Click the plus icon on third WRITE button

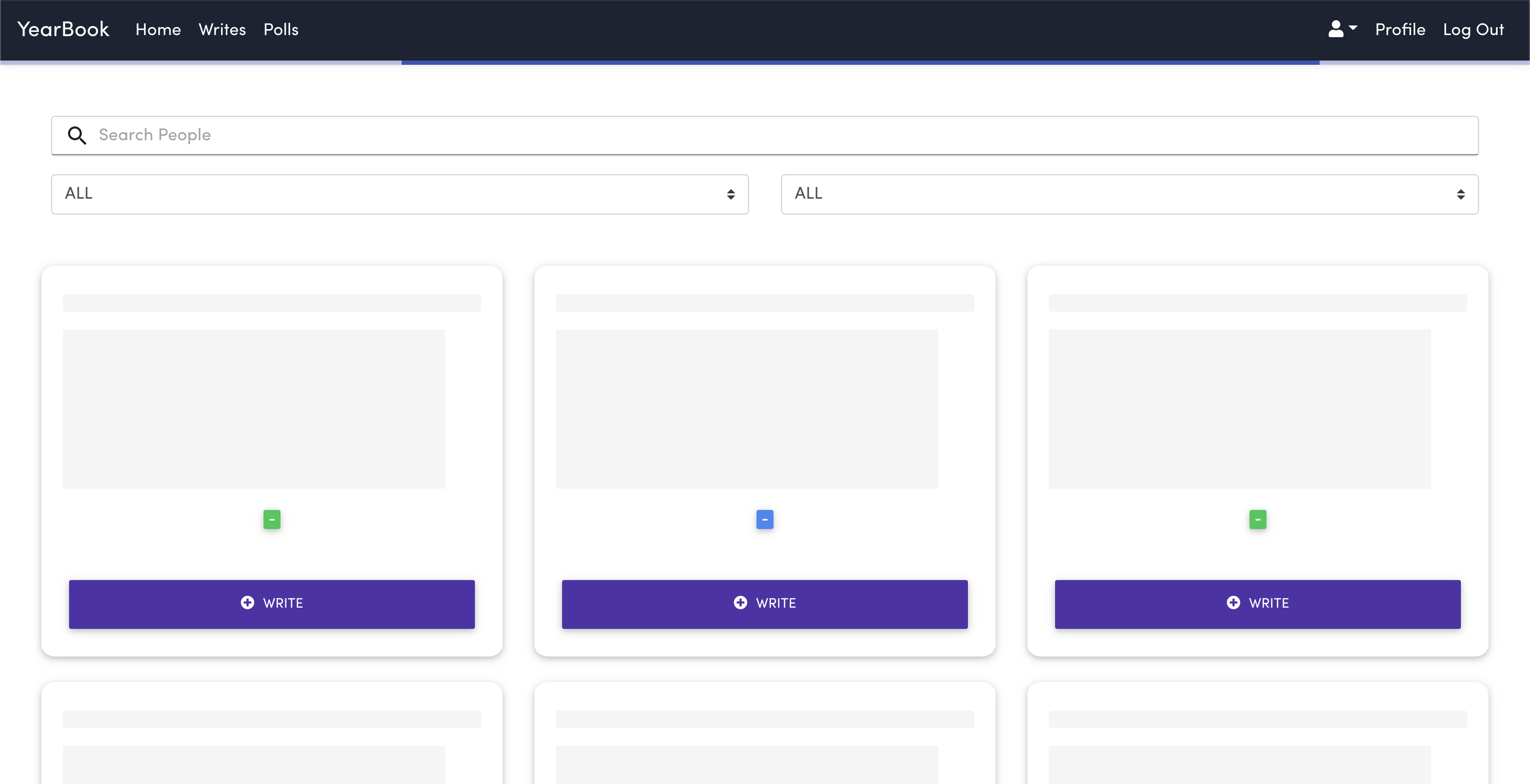[x=1233, y=603]
